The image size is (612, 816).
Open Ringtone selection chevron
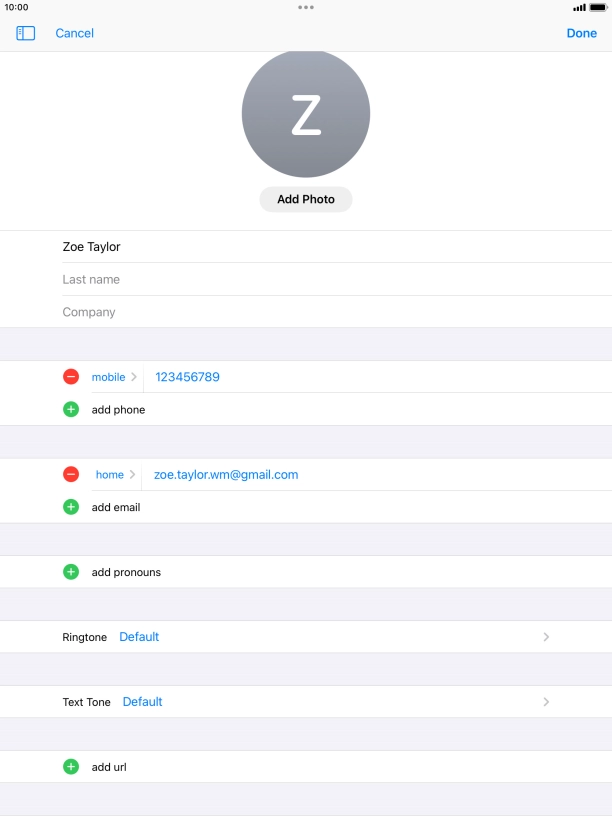click(546, 637)
